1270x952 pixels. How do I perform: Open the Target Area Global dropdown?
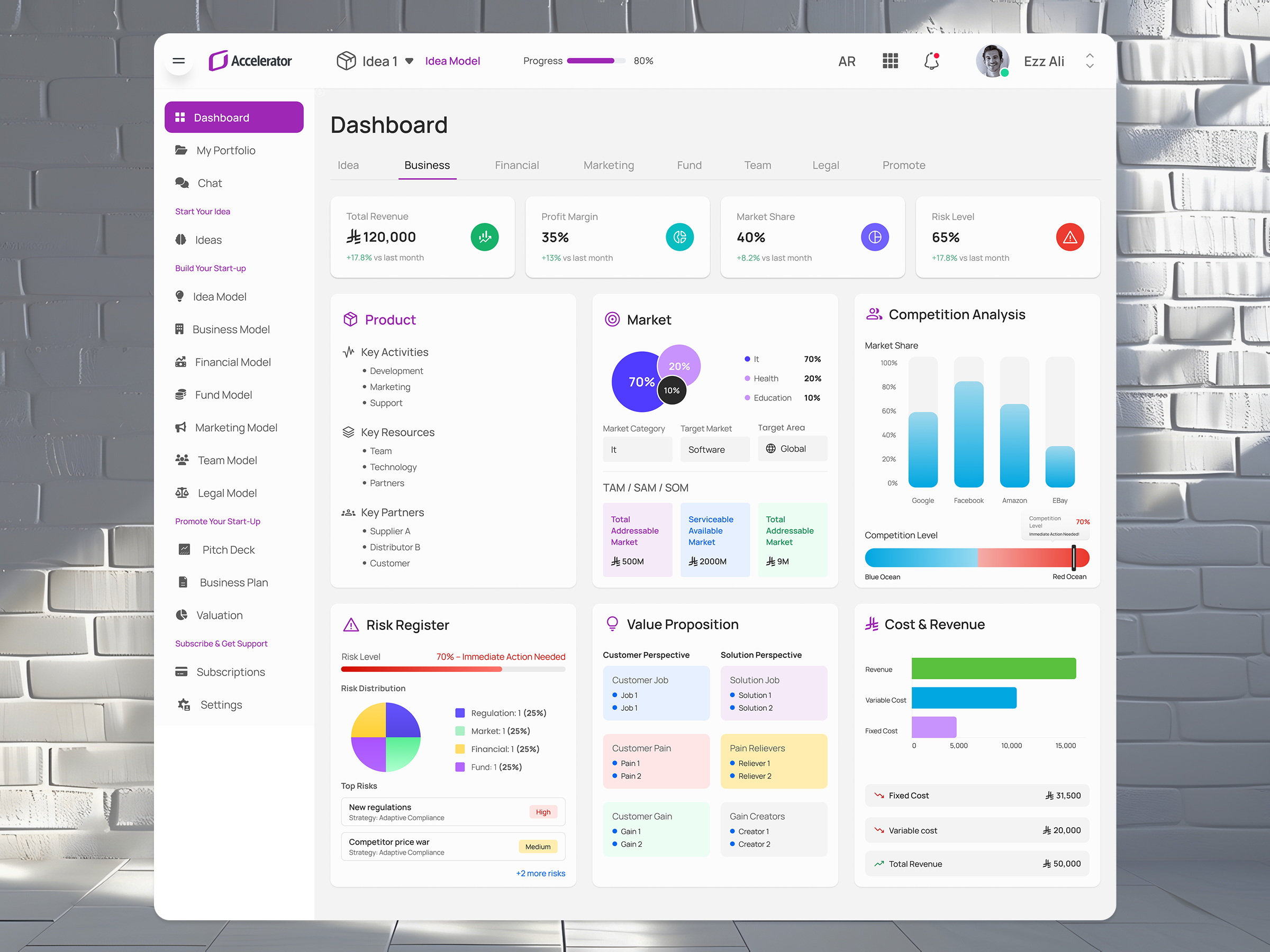point(792,448)
